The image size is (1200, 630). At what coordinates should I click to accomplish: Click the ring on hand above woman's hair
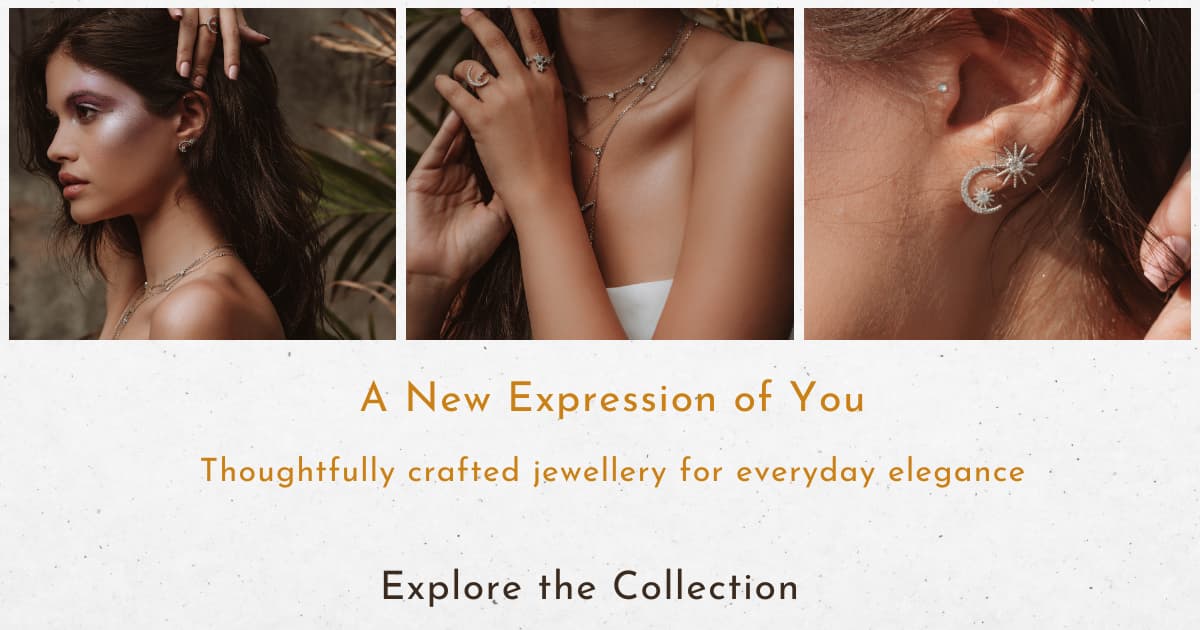[214, 27]
